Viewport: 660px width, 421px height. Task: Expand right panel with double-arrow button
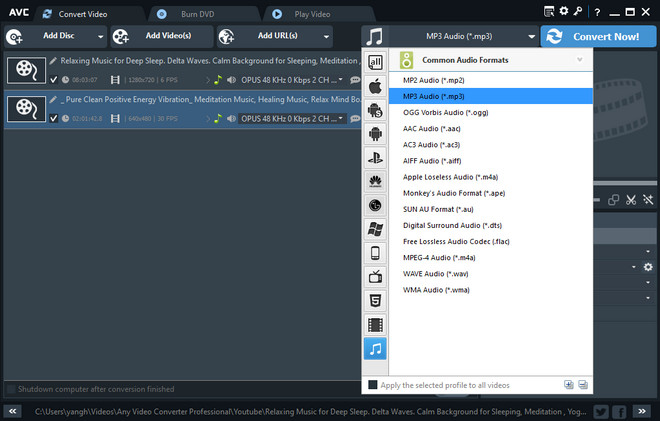pos(641,411)
